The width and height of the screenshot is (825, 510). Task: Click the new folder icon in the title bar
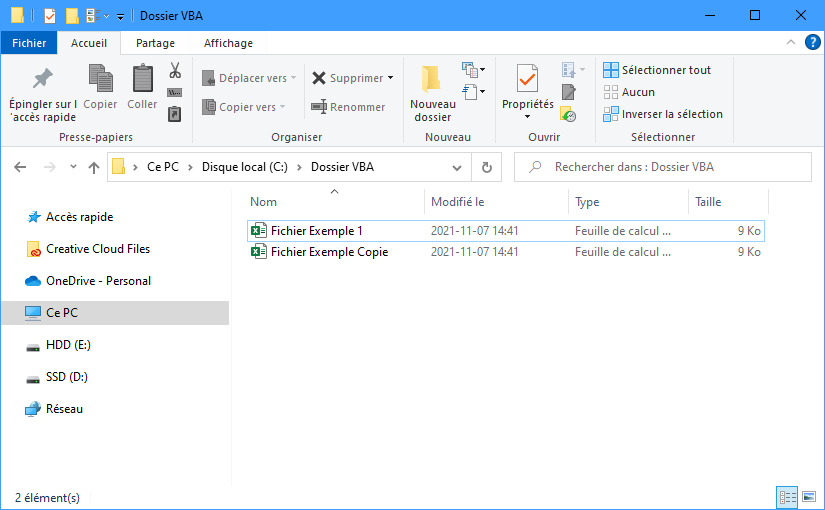click(x=72, y=16)
